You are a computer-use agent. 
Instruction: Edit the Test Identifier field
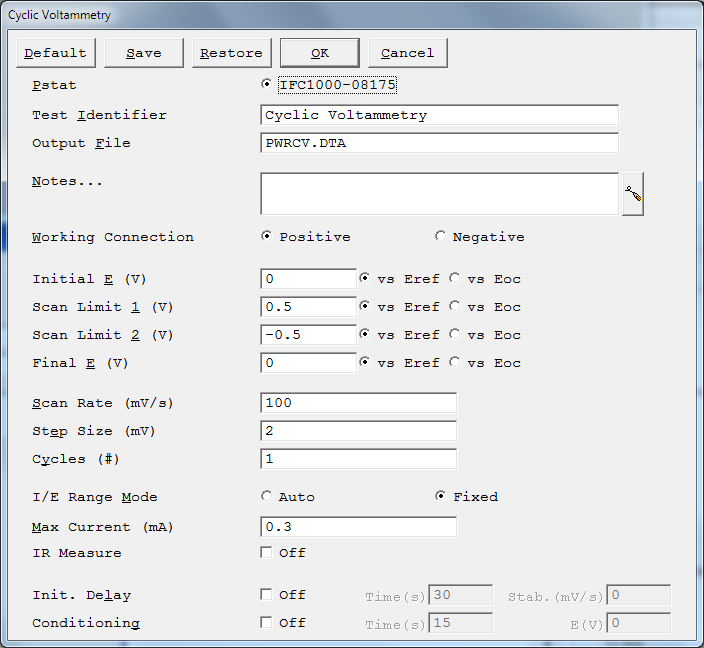pyautogui.click(x=440, y=115)
